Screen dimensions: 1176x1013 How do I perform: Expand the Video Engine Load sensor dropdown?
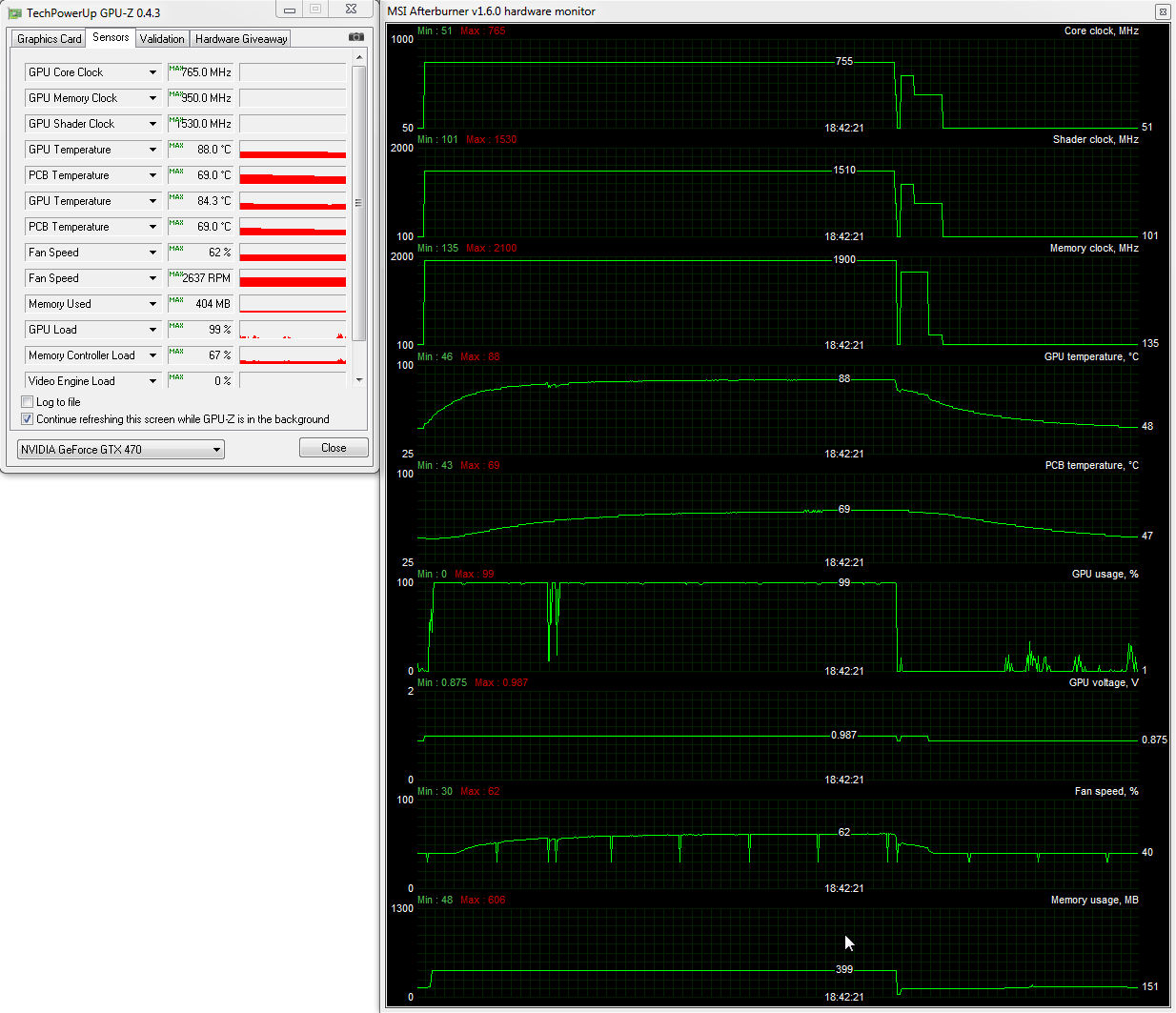point(152,381)
